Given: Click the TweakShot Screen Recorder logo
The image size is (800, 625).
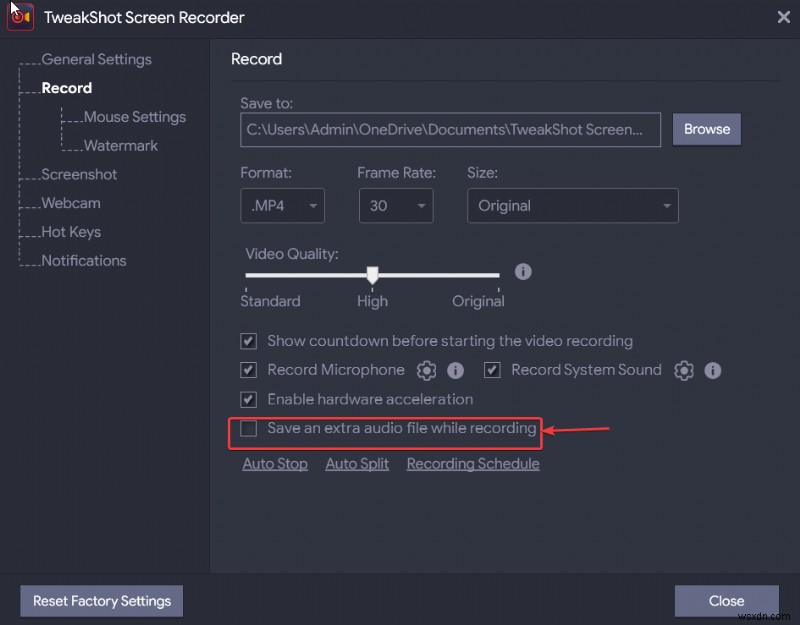Looking at the screenshot, I should pyautogui.click(x=20, y=17).
